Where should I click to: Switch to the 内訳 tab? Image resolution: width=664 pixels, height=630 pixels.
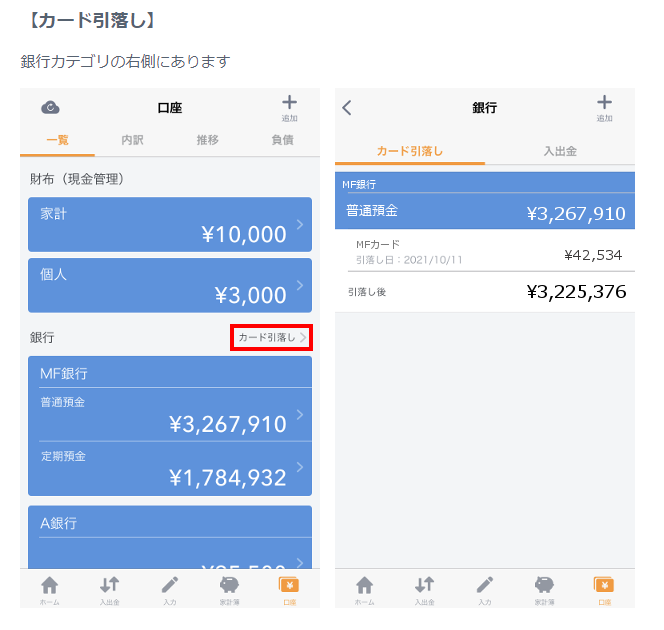133,140
